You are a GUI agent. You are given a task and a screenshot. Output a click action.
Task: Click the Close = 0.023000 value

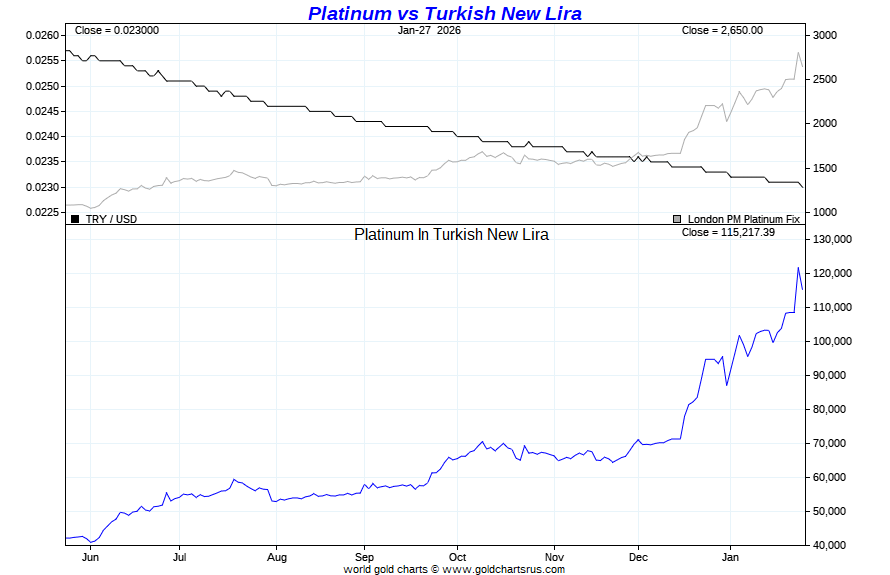[117, 30]
